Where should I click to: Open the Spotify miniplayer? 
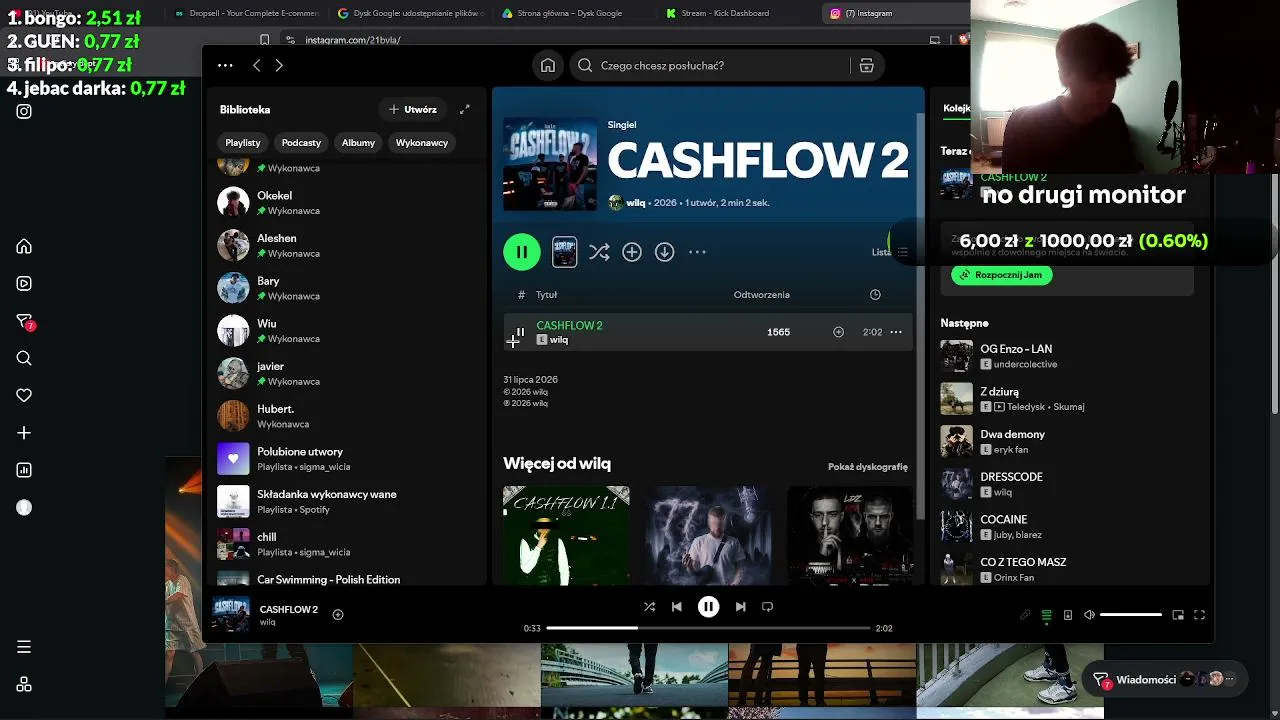point(1178,615)
